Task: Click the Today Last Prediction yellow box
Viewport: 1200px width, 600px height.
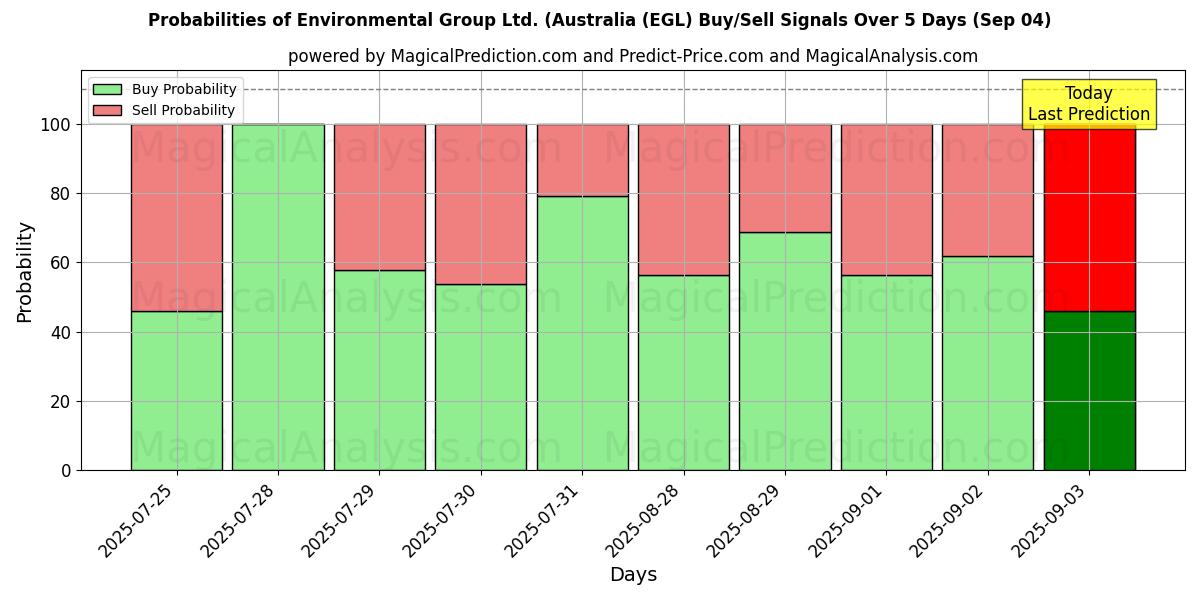Action: (x=1089, y=104)
